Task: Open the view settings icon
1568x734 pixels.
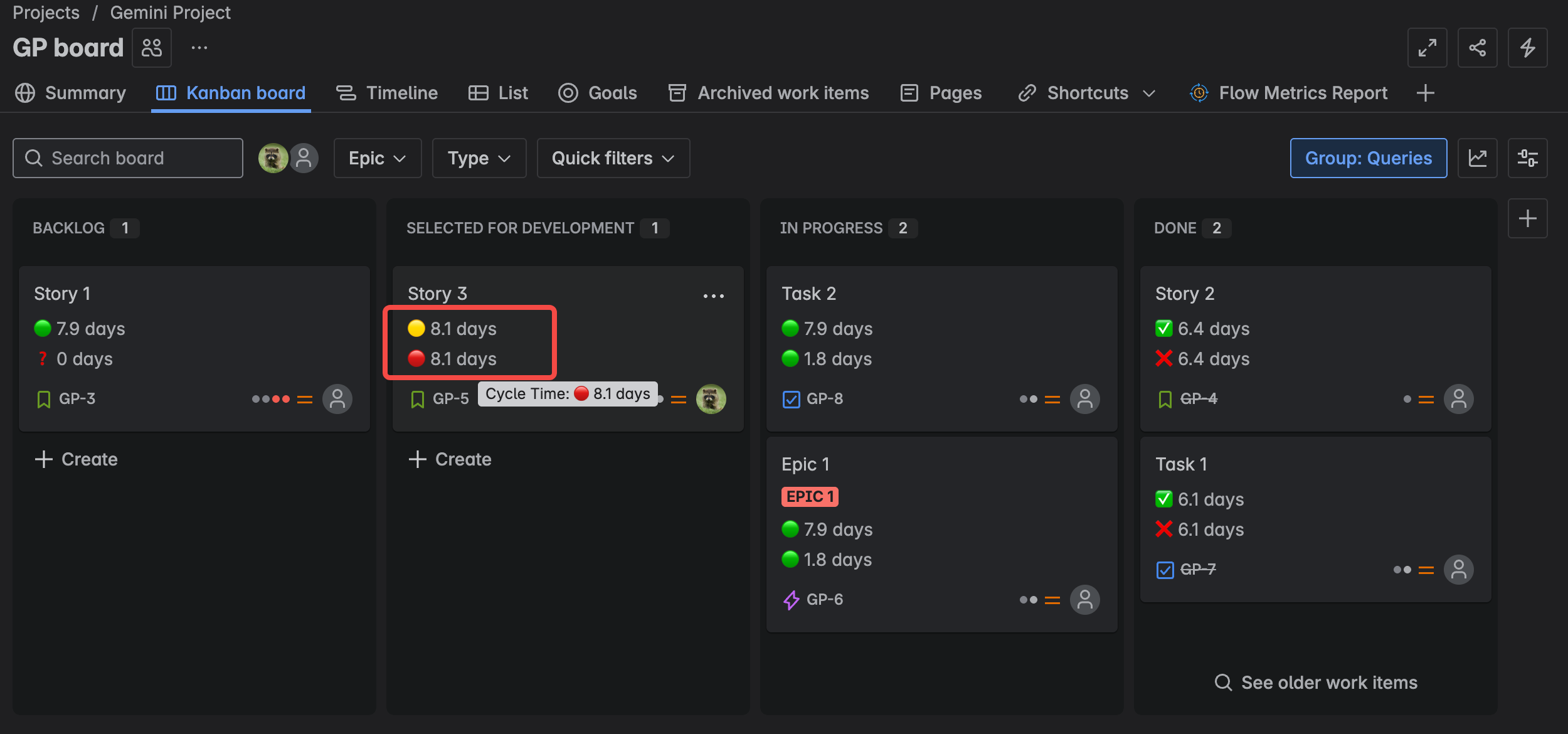Action: (x=1528, y=158)
